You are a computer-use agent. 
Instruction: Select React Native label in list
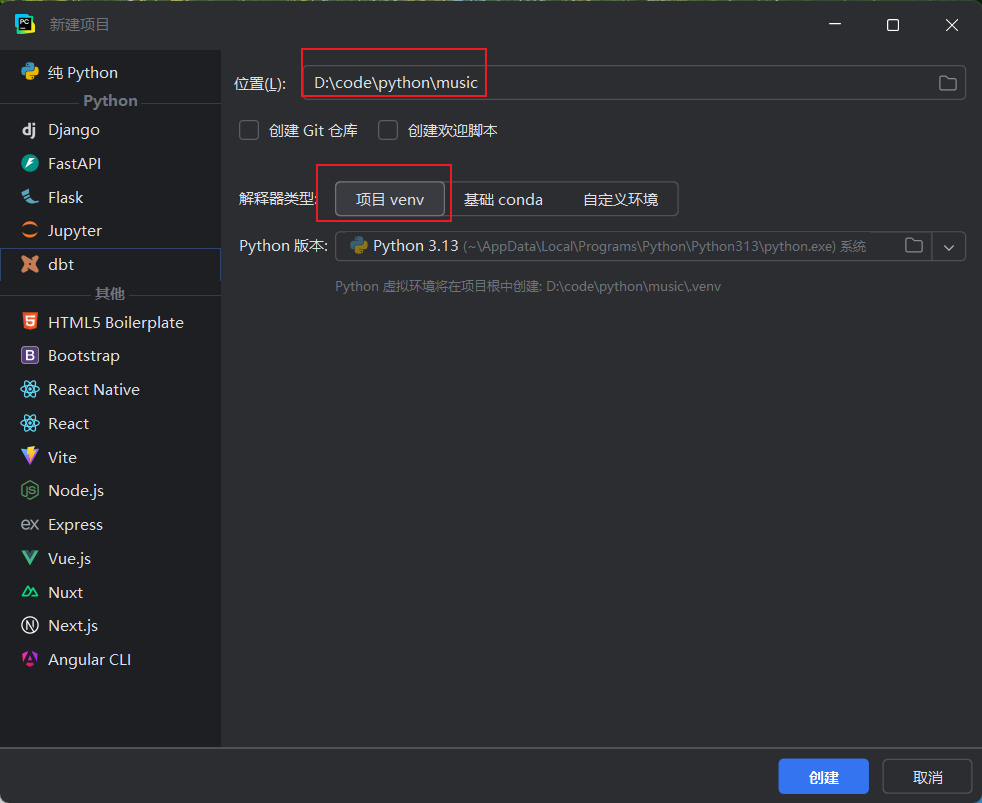pyautogui.click(x=93, y=390)
